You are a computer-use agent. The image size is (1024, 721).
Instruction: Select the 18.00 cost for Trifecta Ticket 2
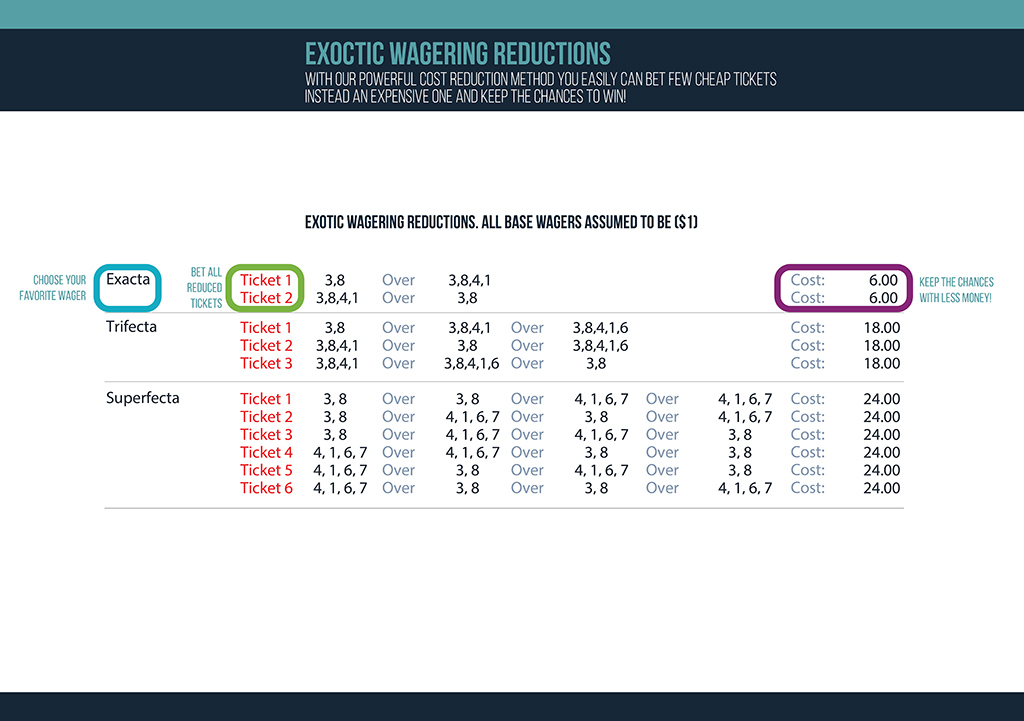click(881, 345)
